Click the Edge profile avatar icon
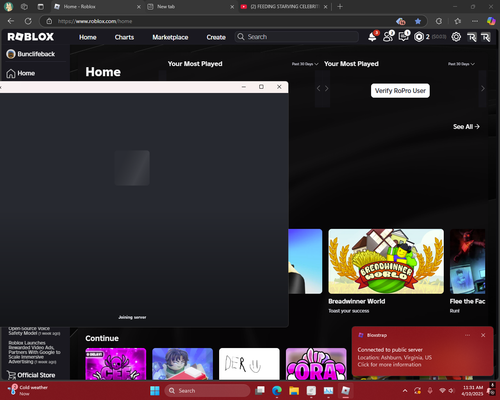The width and height of the screenshot is (500, 400). 9,6
